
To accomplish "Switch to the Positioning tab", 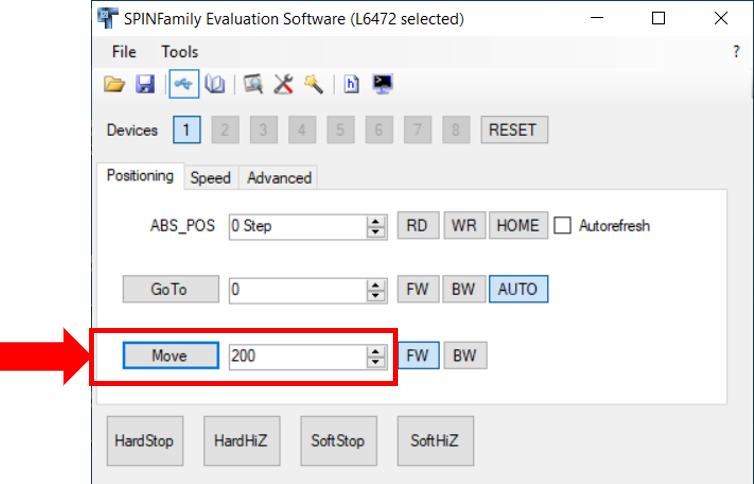I will tap(140, 176).
